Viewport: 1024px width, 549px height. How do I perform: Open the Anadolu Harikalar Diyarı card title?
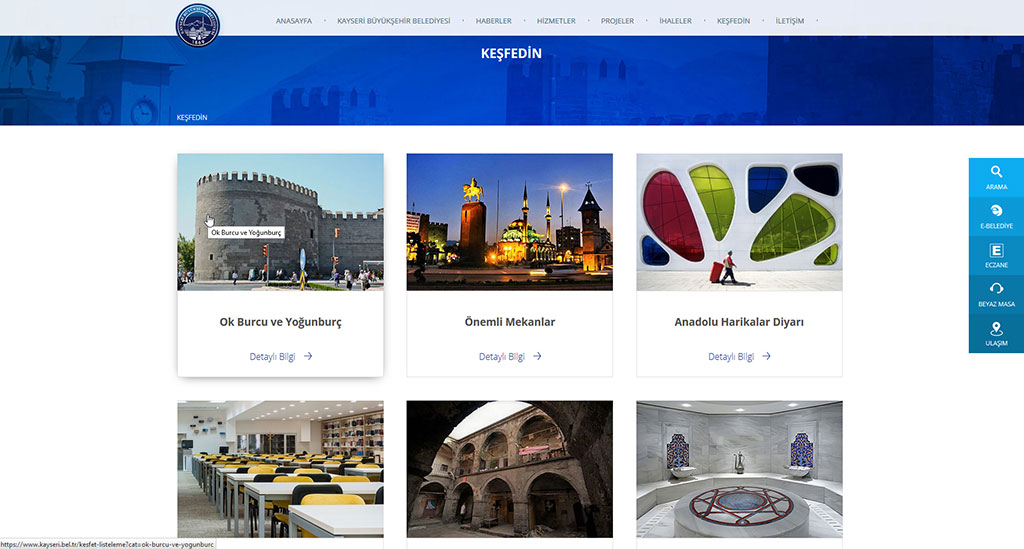point(739,322)
